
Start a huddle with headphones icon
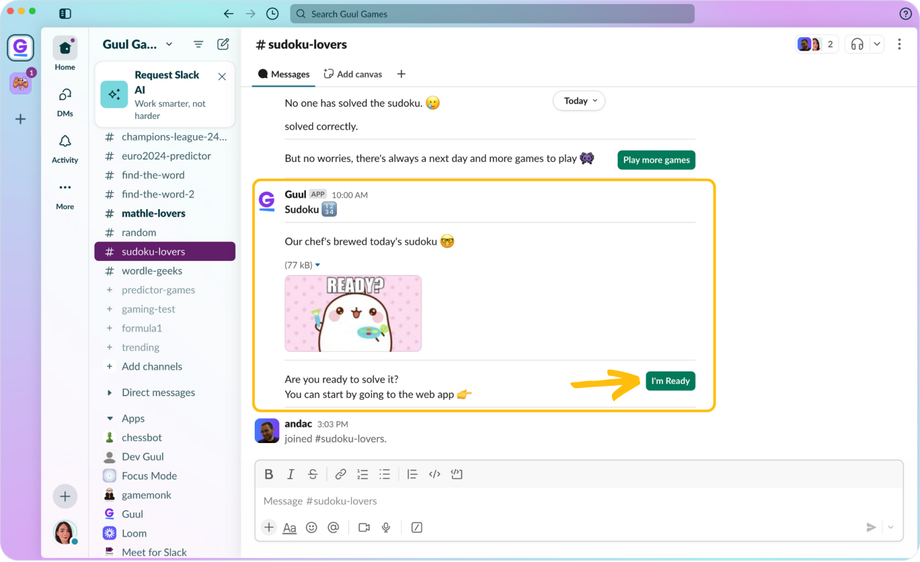[x=857, y=44]
